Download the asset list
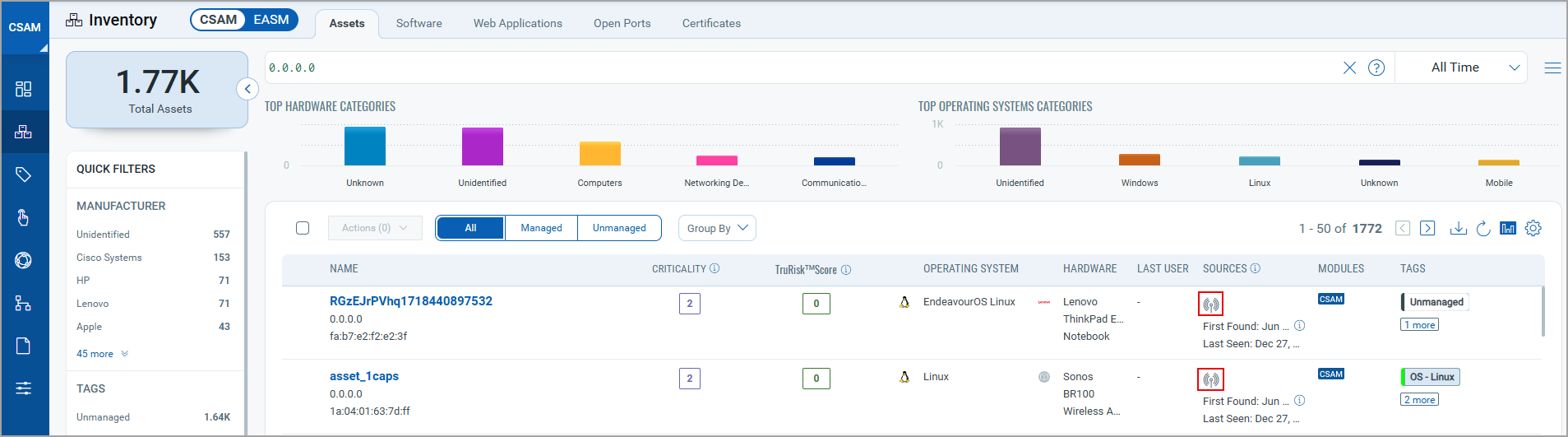This screenshot has width=1568, height=437. coord(1458,228)
